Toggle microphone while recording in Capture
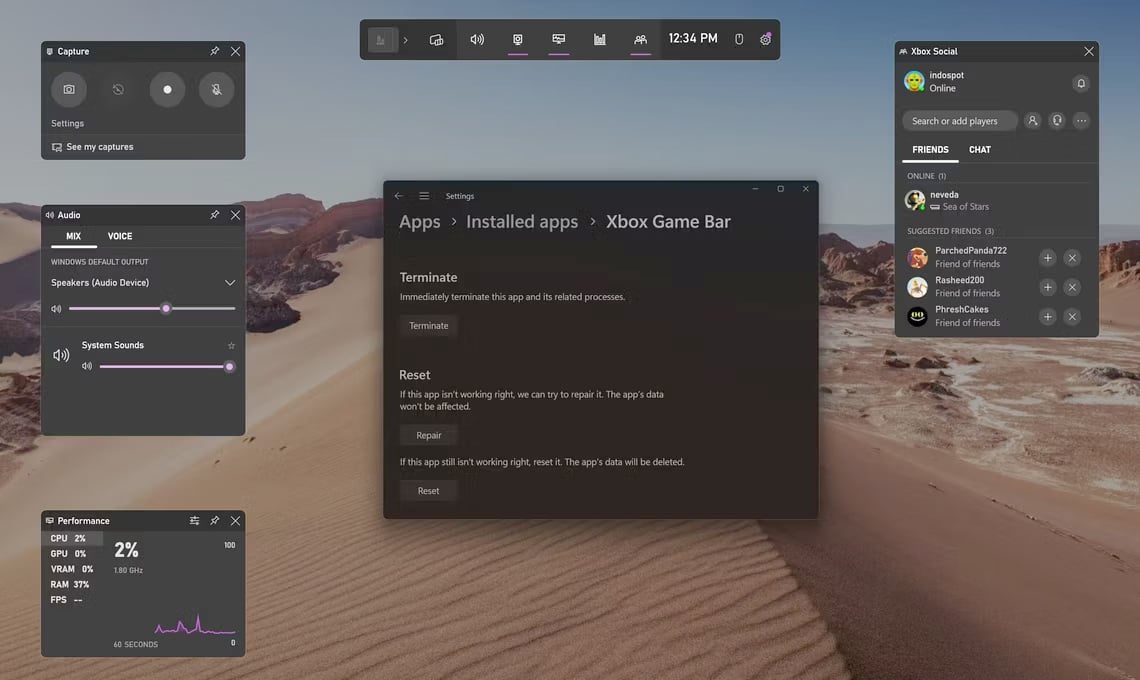The image size is (1140, 680). tap(217, 89)
